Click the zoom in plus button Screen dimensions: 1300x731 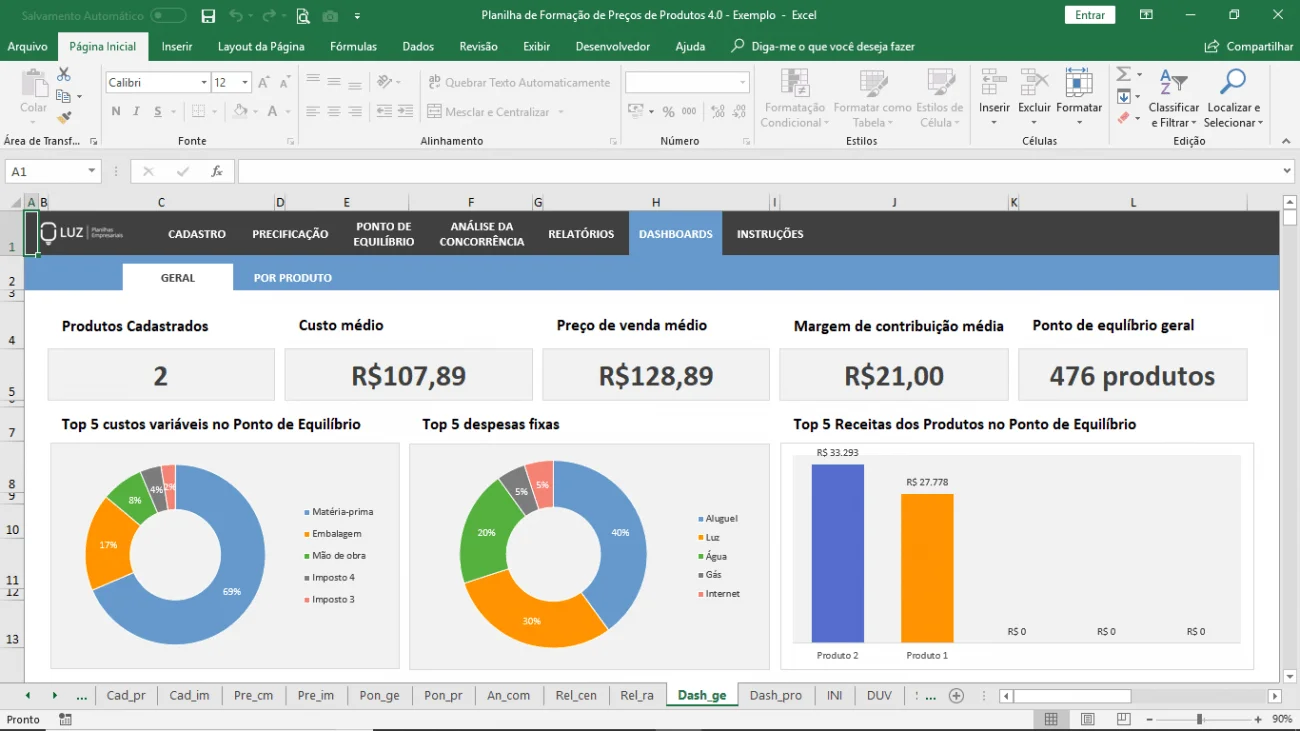[1256, 719]
